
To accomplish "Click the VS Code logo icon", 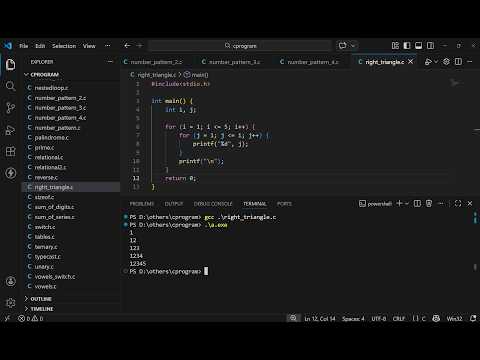I will (8, 46).
